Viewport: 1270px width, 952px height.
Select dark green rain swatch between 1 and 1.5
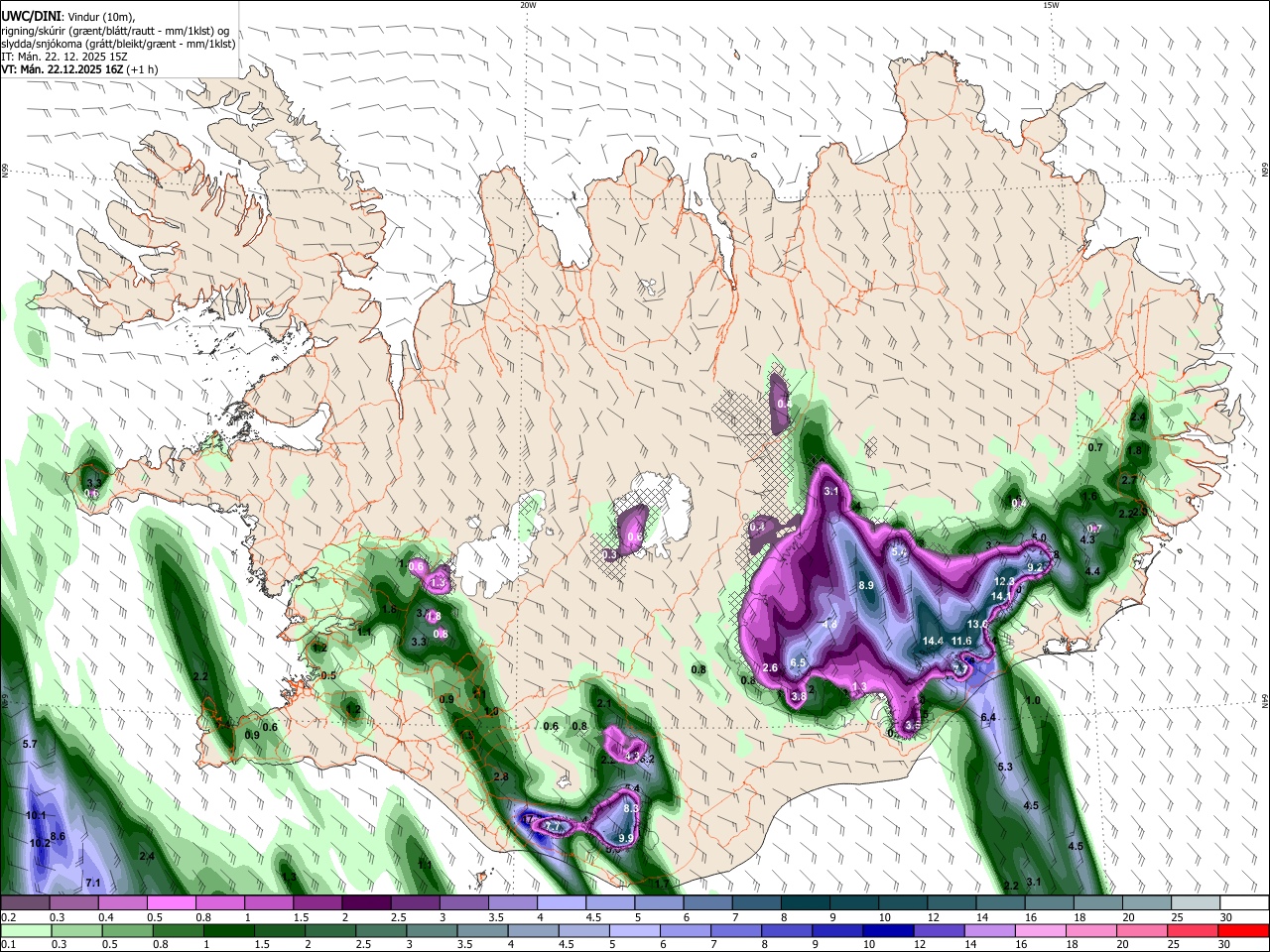228,930
